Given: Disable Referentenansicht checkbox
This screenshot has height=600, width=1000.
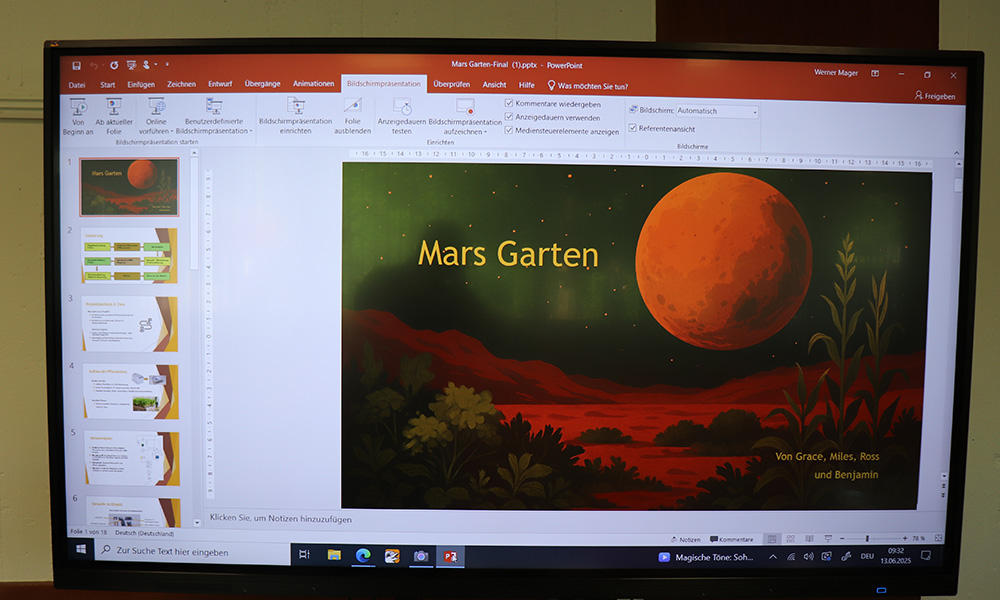Looking at the screenshot, I should click(633, 128).
